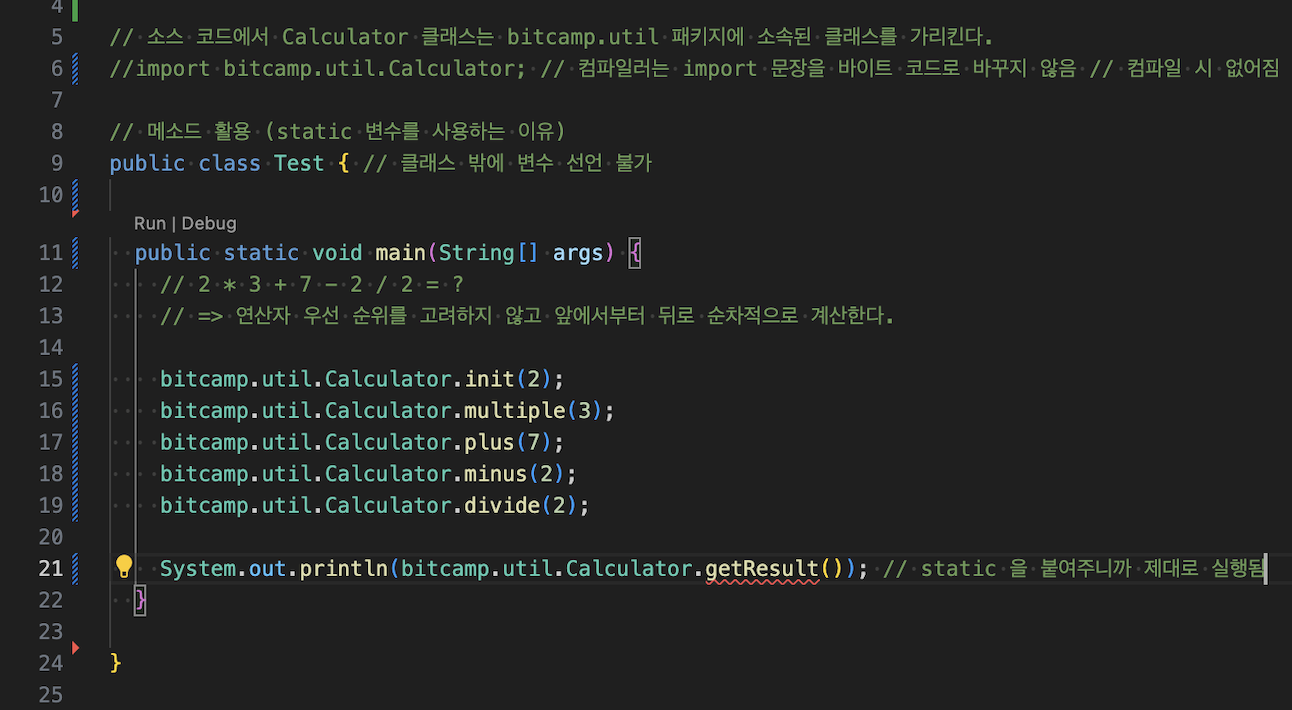The height and width of the screenshot is (710, 1292).
Task: Click the String[] args parameter
Action: coord(520,252)
